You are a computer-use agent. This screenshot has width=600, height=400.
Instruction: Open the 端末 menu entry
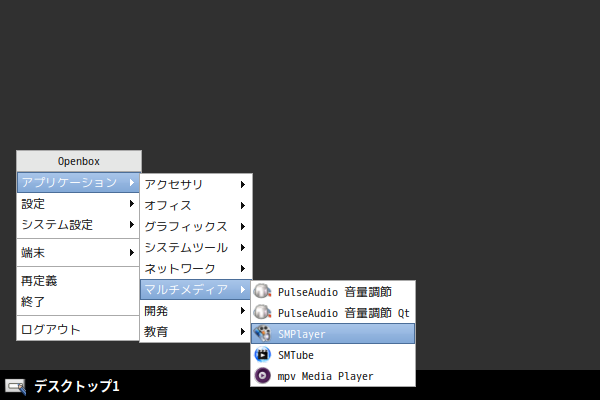tap(78, 253)
